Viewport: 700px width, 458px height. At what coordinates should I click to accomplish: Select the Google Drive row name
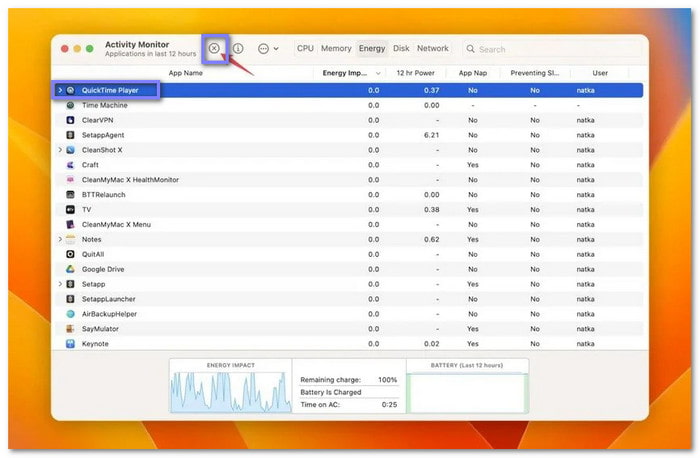tap(103, 269)
